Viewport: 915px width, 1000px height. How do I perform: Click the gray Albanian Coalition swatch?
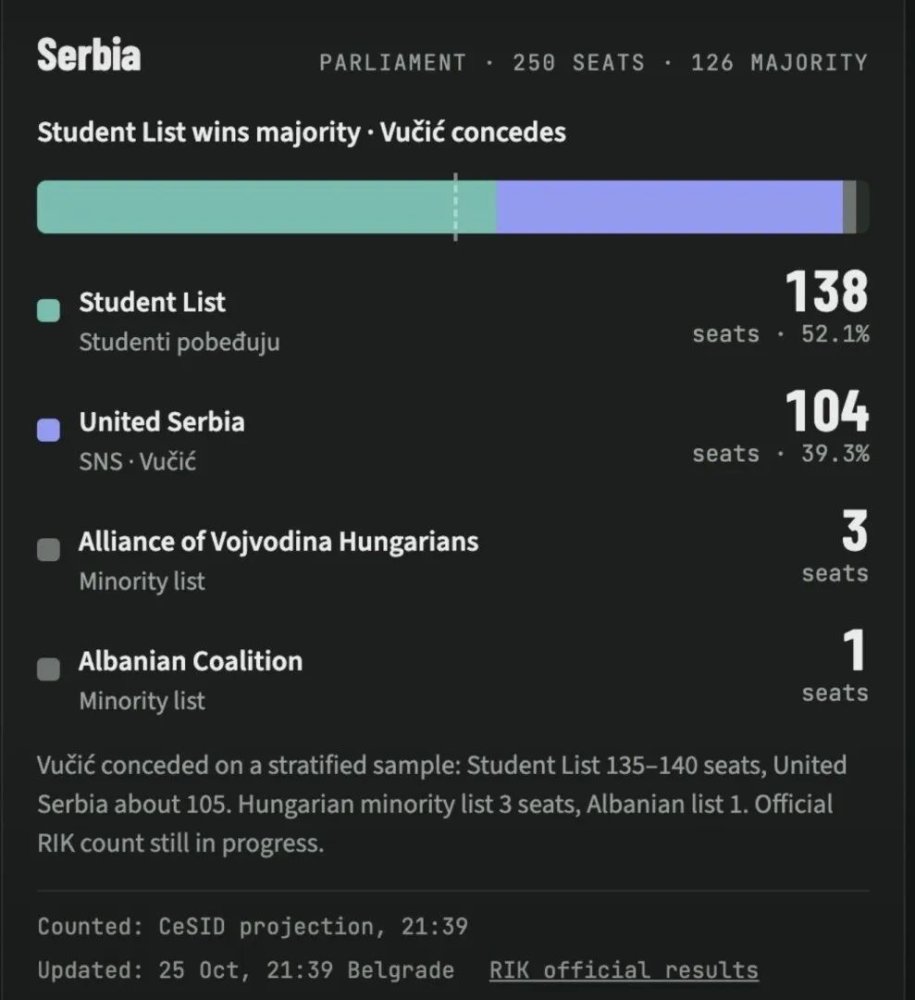[x=48, y=669]
